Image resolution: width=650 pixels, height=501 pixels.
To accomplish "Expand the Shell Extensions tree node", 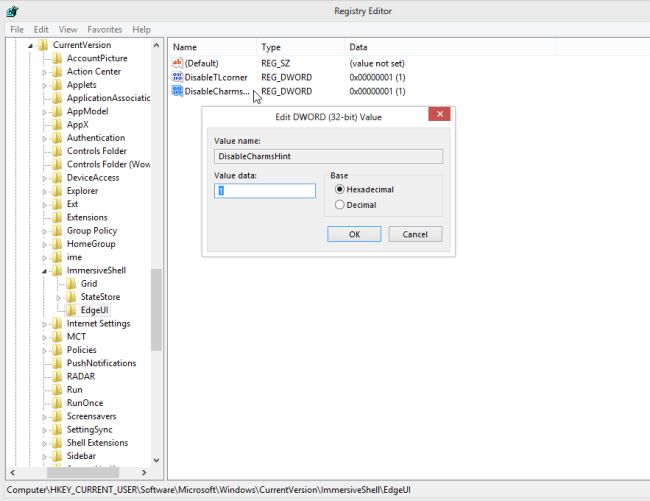I will pos(44,443).
